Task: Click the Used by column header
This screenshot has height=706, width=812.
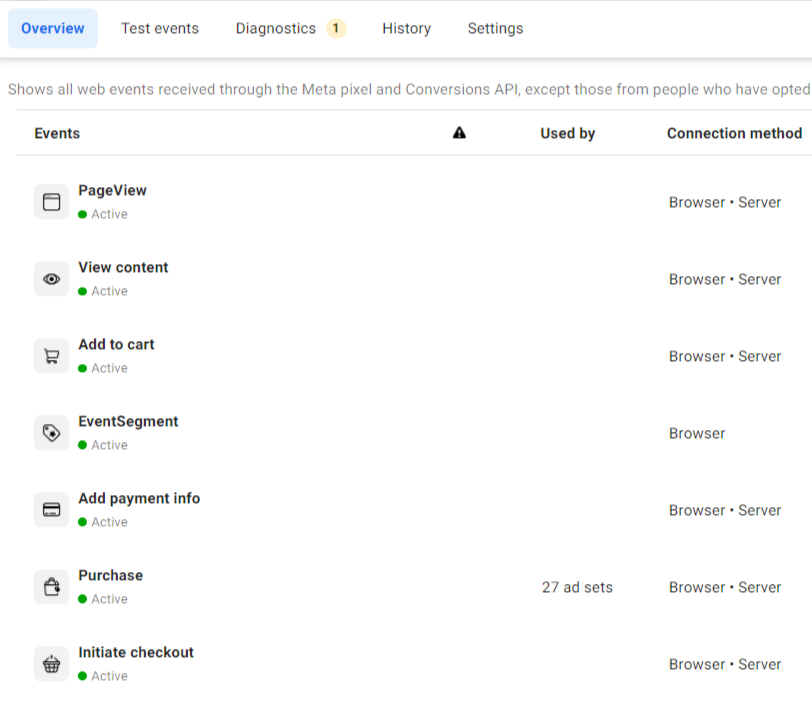Action: pos(567,133)
